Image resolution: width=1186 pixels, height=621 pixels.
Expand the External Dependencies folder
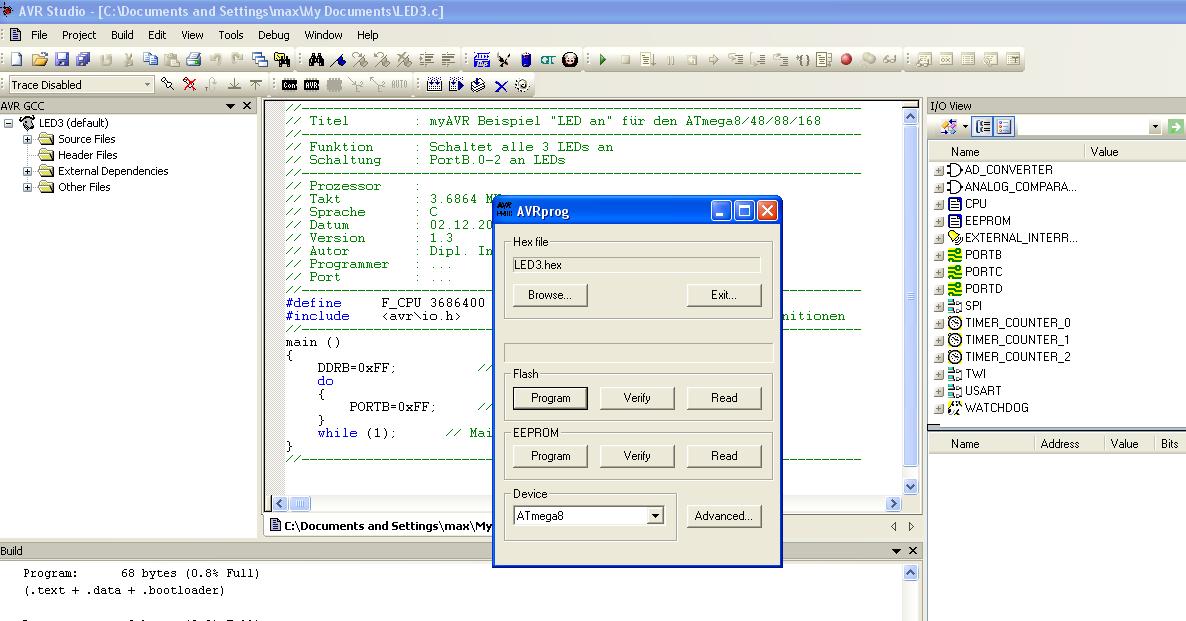point(27,171)
